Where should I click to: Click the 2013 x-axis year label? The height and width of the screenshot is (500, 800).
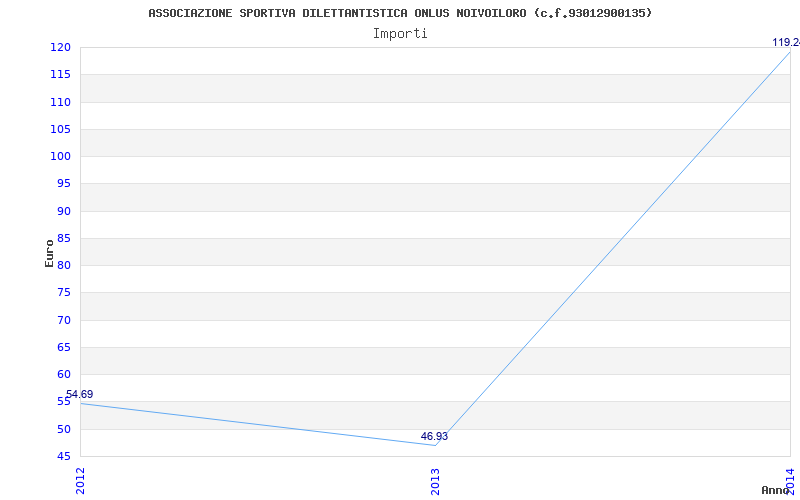click(x=435, y=481)
